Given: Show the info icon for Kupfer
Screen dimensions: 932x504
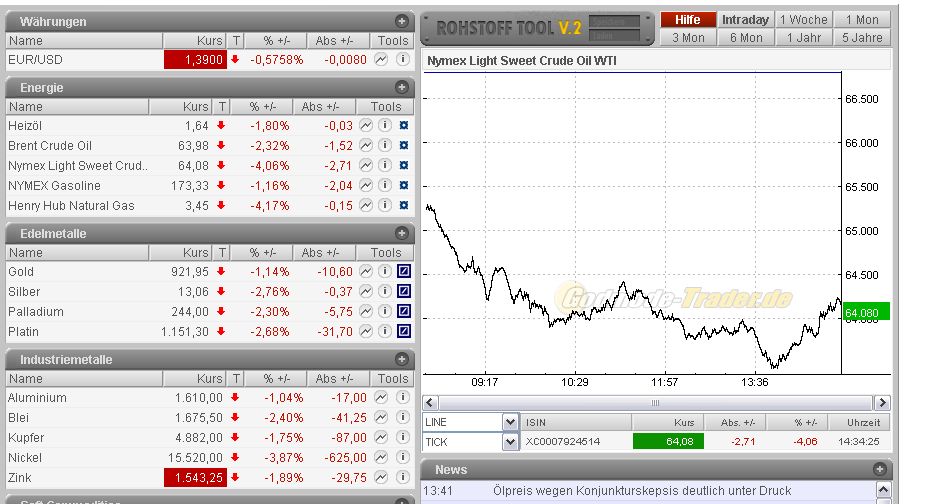Looking at the screenshot, I should tap(402, 437).
